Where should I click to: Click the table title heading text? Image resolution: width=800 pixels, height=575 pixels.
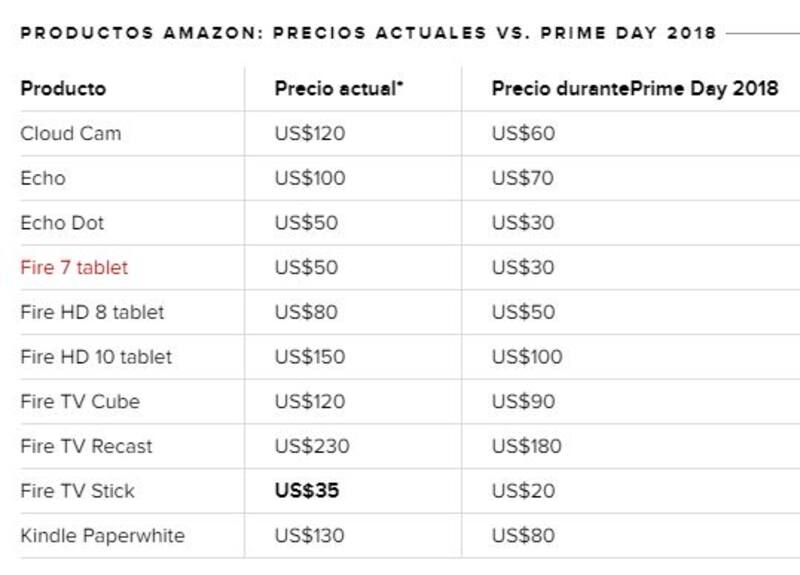click(x=368, y=33)
